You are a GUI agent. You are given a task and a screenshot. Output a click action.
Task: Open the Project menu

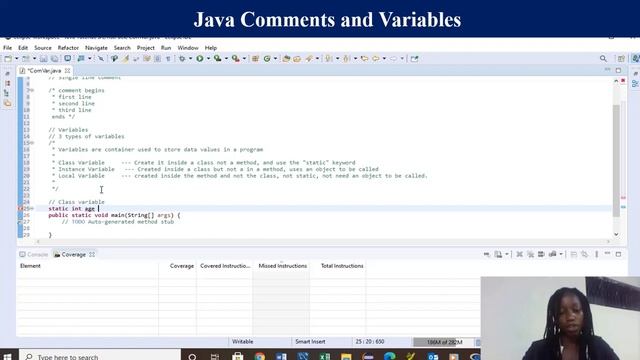pos(146,48)
